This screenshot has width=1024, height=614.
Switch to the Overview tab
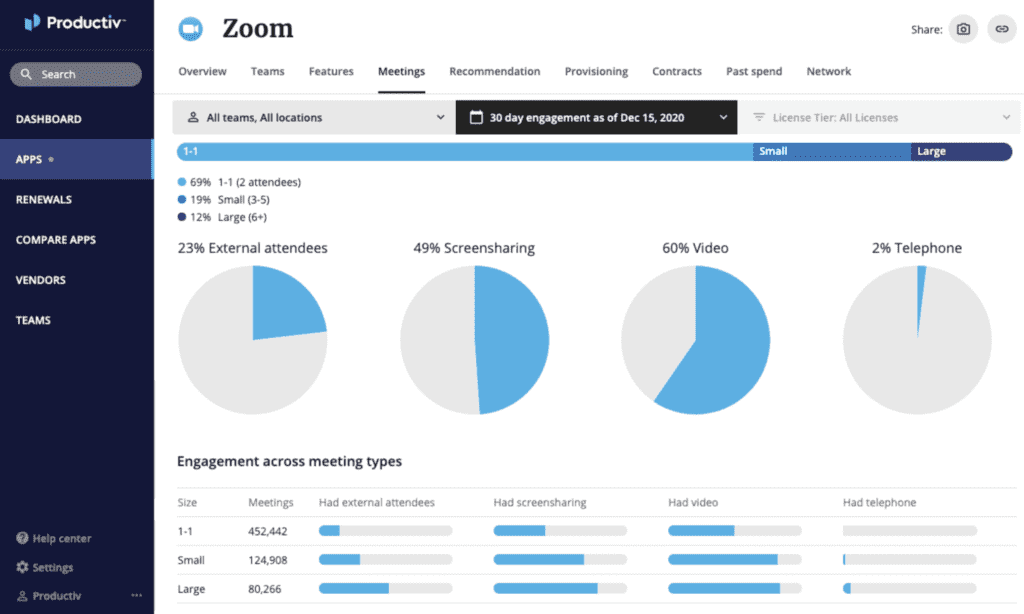pos(202,71)
